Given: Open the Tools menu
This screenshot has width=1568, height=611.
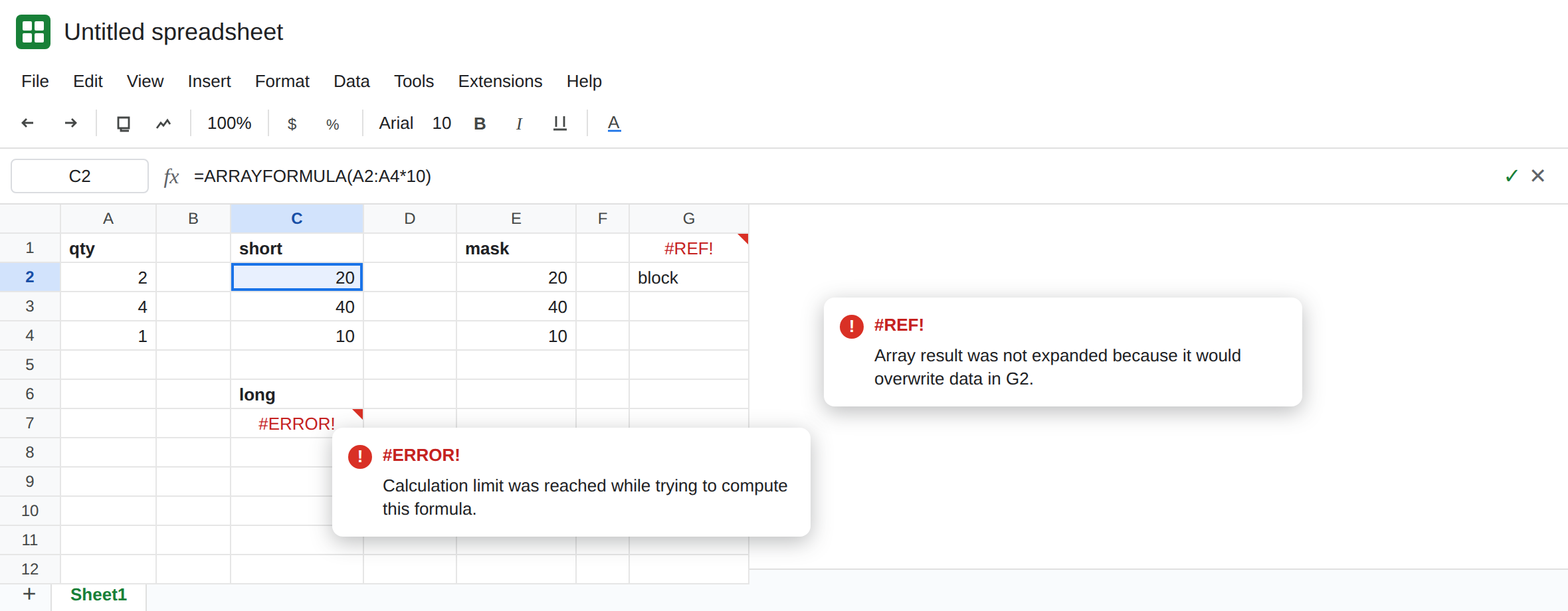Looking at the screenshot, I should (x=414, y=81).
